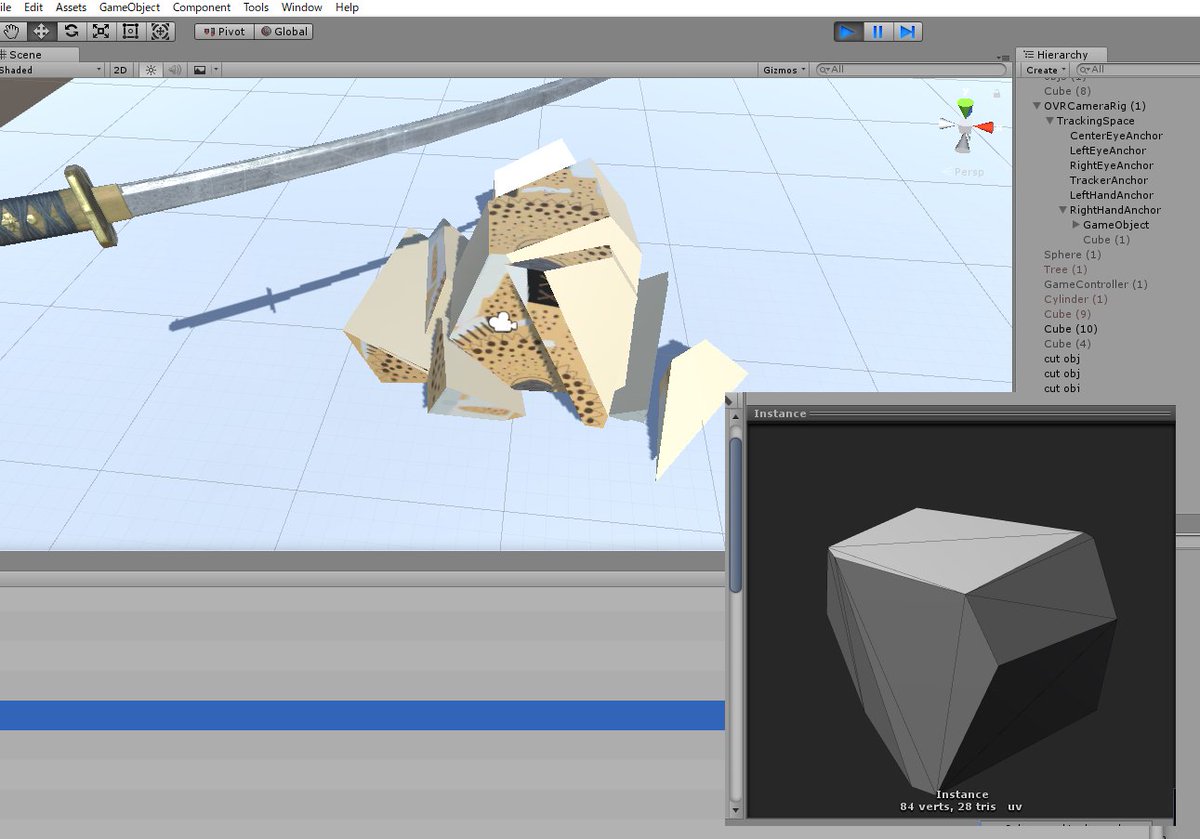Select the Hand tool in toolbar
This screenshot has height=839, width=1200.
(11, 31)
